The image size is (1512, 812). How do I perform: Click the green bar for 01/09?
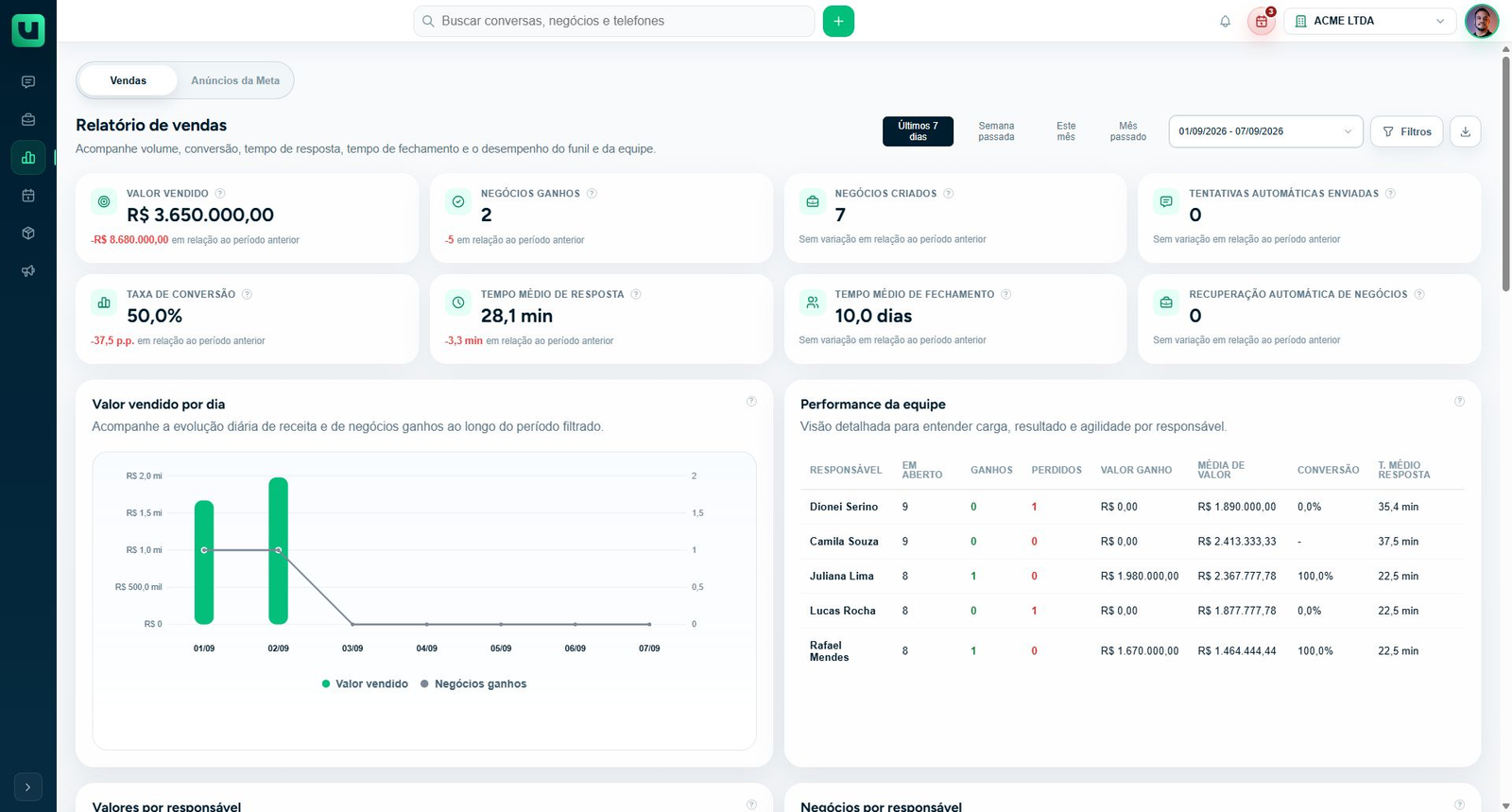[x=204, y=562]
